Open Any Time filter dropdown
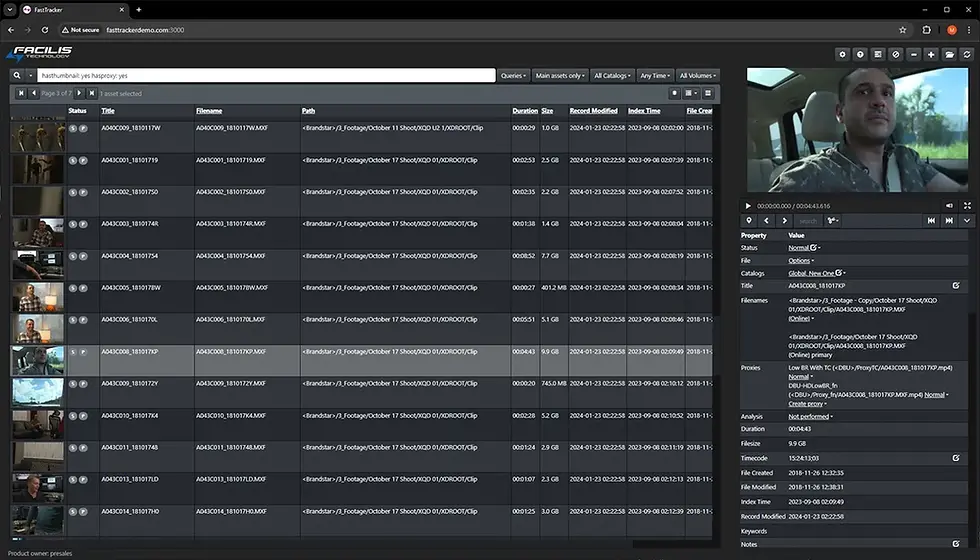This screenshot has width=980, height=560. pos(655,76)
